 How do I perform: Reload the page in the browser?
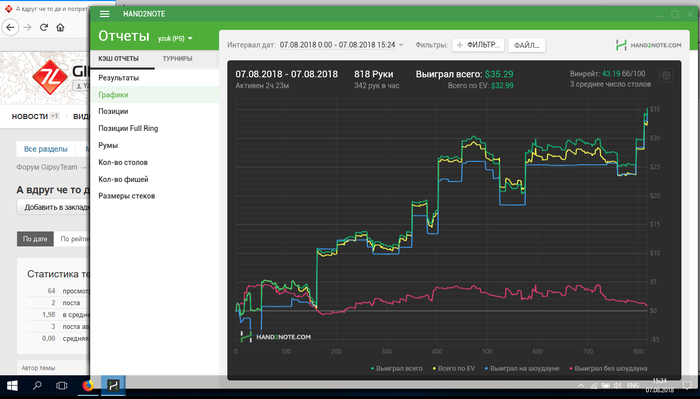pos(44,28)
